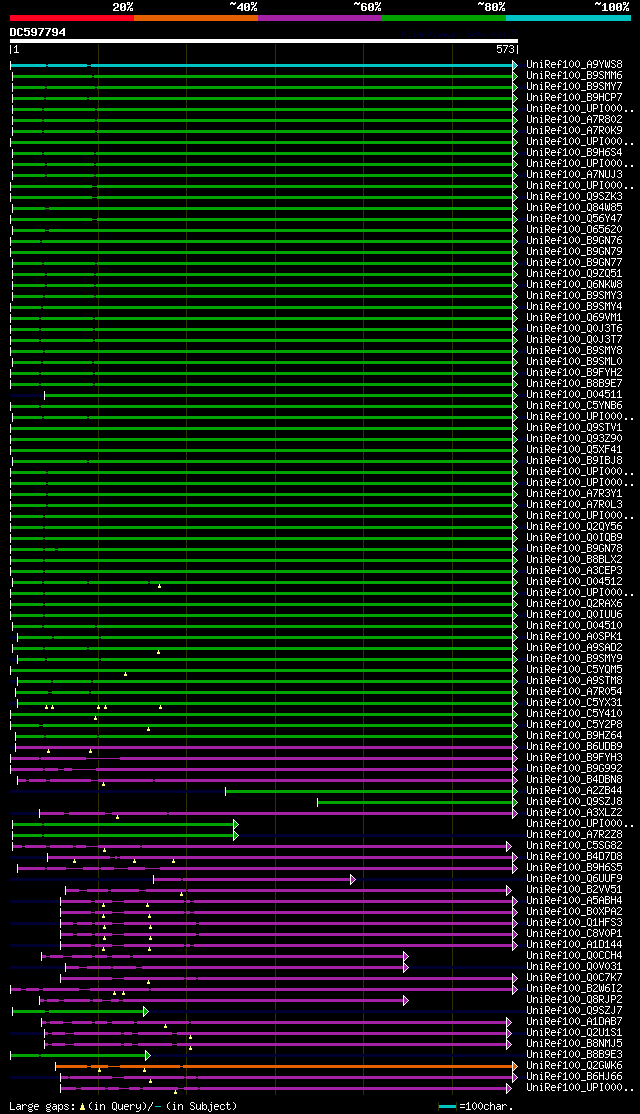Select the UniRef100_Q1HFS3 label
Image resolution: width=640 pixels, height=1114 pixels.
click(574, 924)
